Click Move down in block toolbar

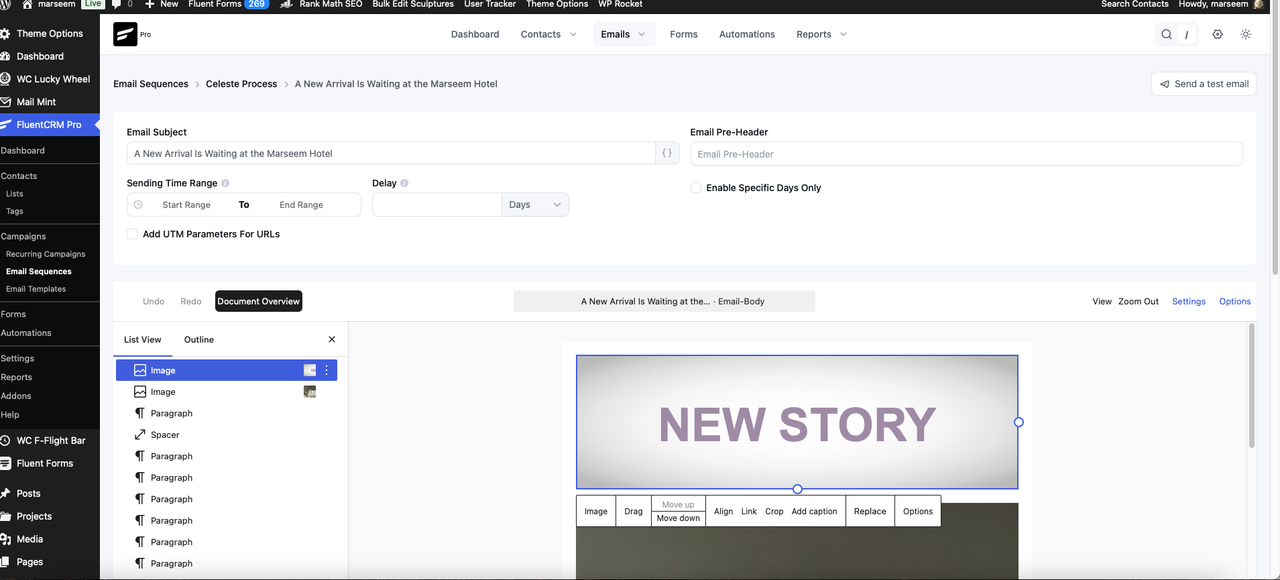(x=678, y=518)
